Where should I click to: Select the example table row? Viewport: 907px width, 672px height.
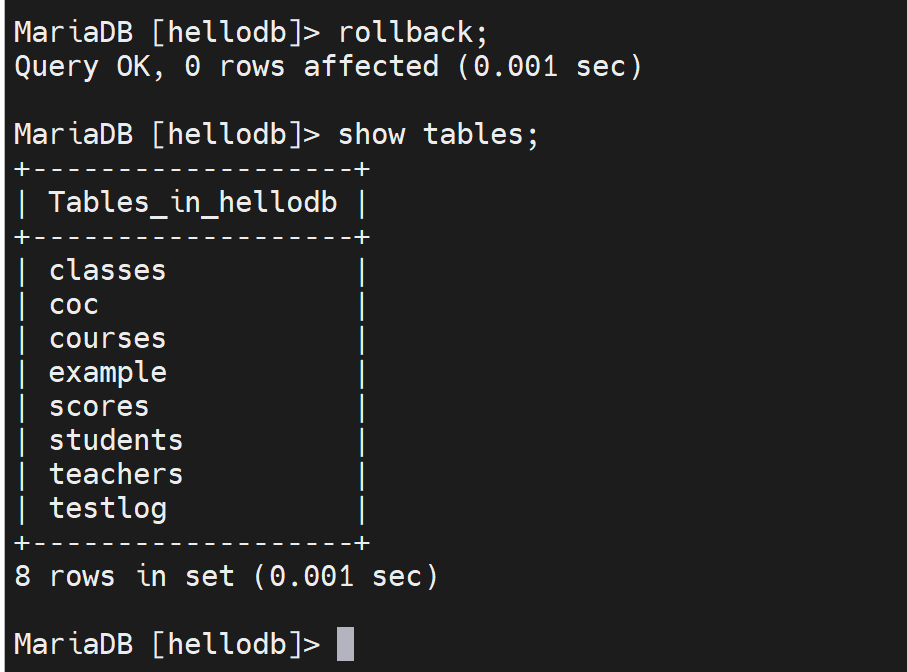click(x=107, y=373)
